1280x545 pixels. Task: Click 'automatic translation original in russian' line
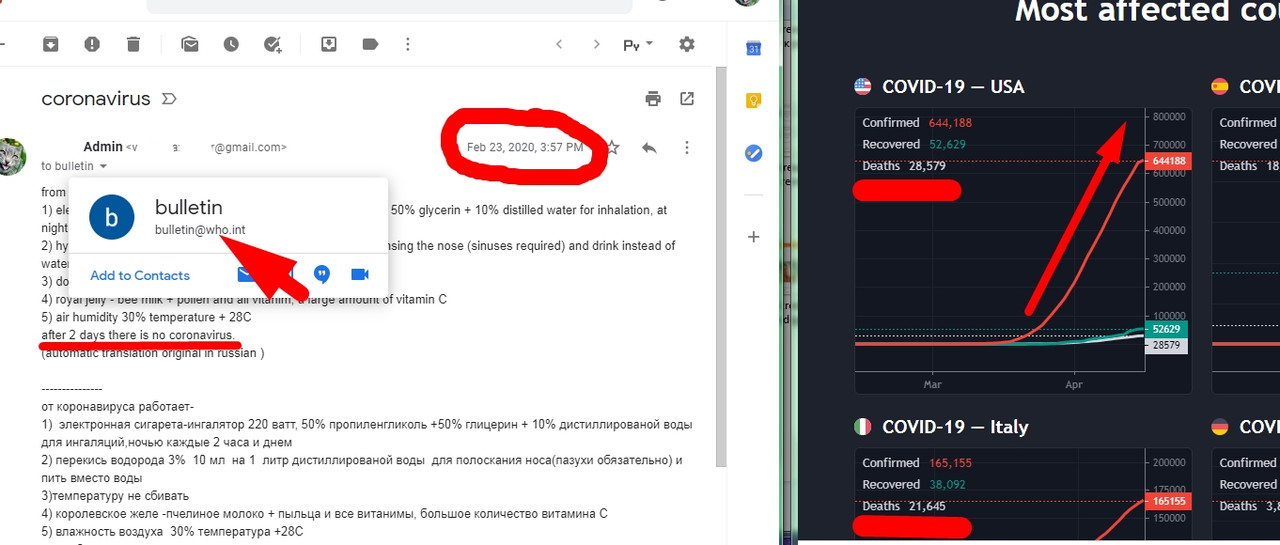(153, 353)
